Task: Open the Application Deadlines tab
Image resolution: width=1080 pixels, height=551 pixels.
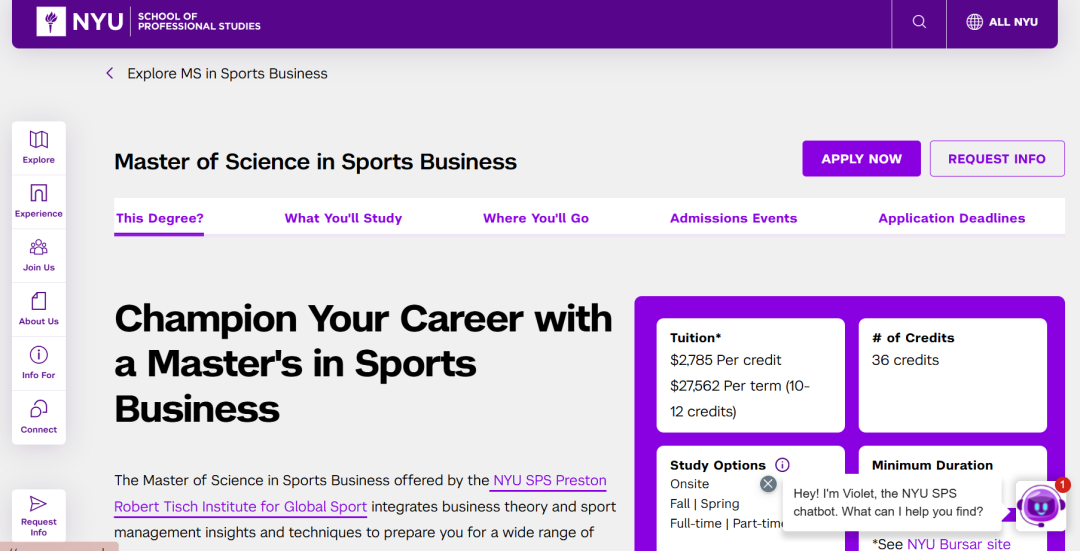Action: pos(952,218)
